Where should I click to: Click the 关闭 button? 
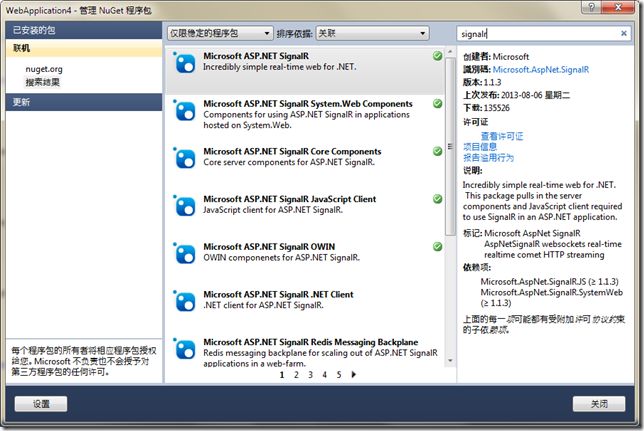[x=599, y=404]
